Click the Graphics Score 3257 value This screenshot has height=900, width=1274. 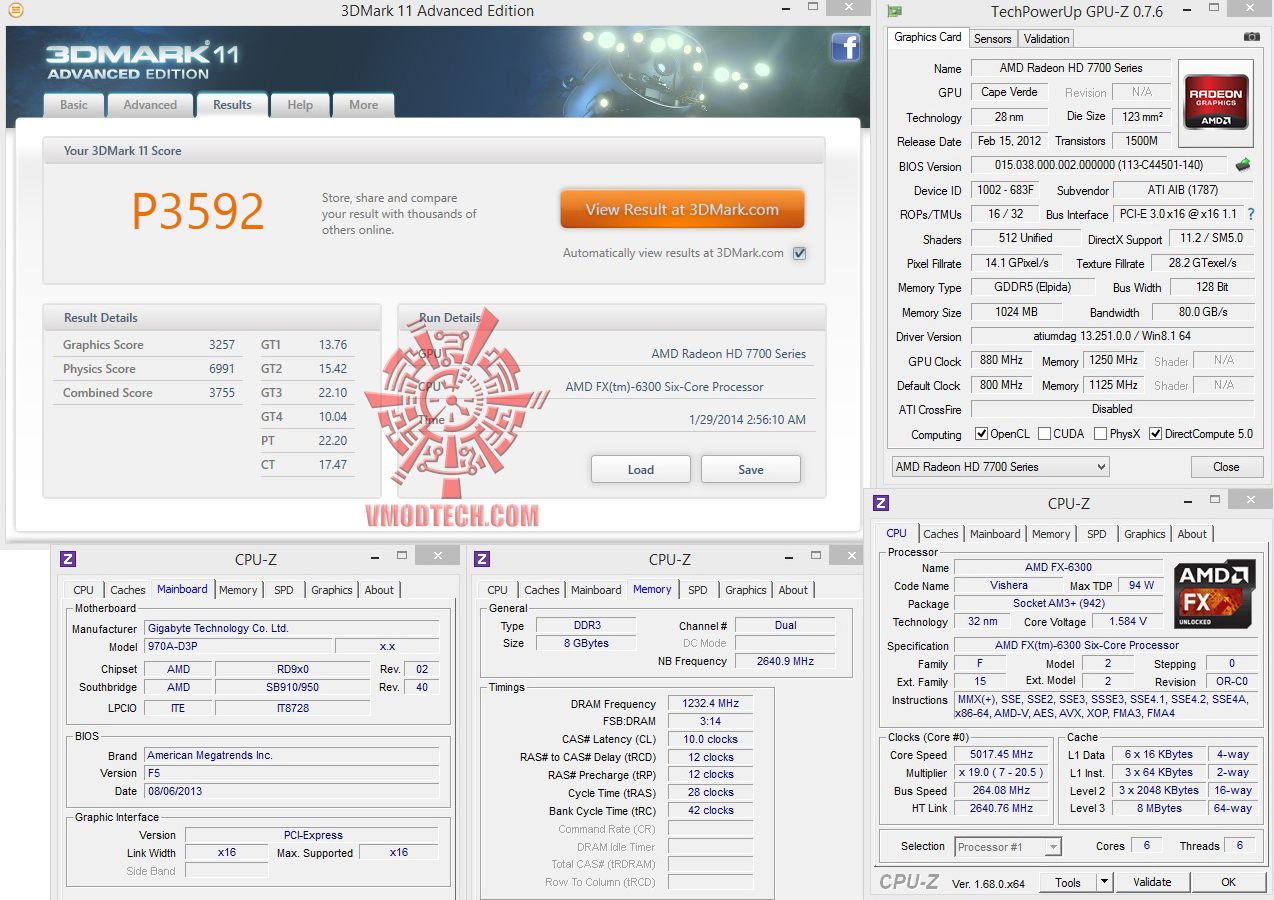click(222, 345)
